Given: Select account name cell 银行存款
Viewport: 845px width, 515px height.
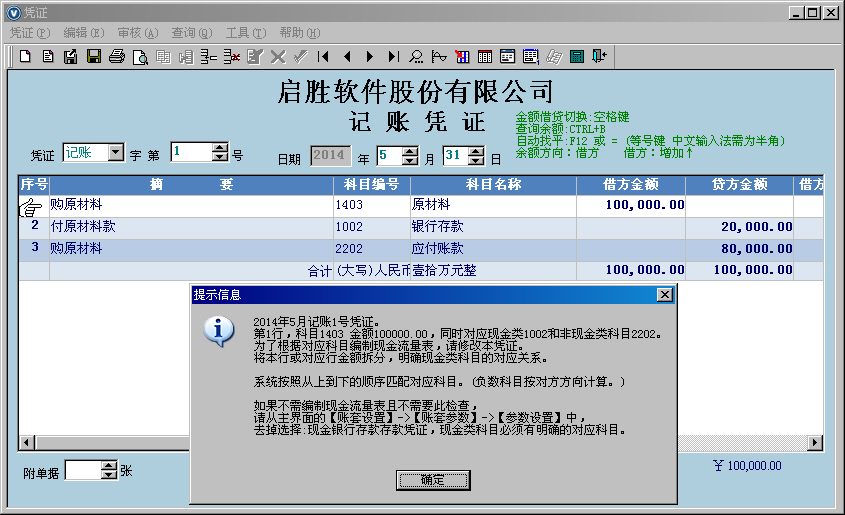Looking at the screenshot, I should click(493, 228).
